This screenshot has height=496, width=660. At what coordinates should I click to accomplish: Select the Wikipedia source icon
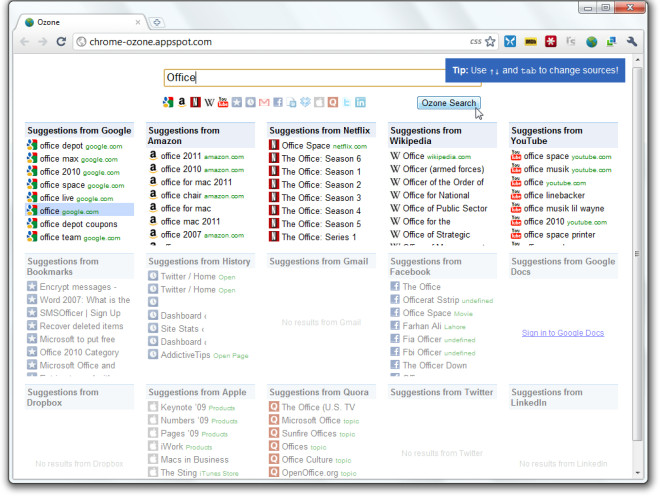(209, 102)
